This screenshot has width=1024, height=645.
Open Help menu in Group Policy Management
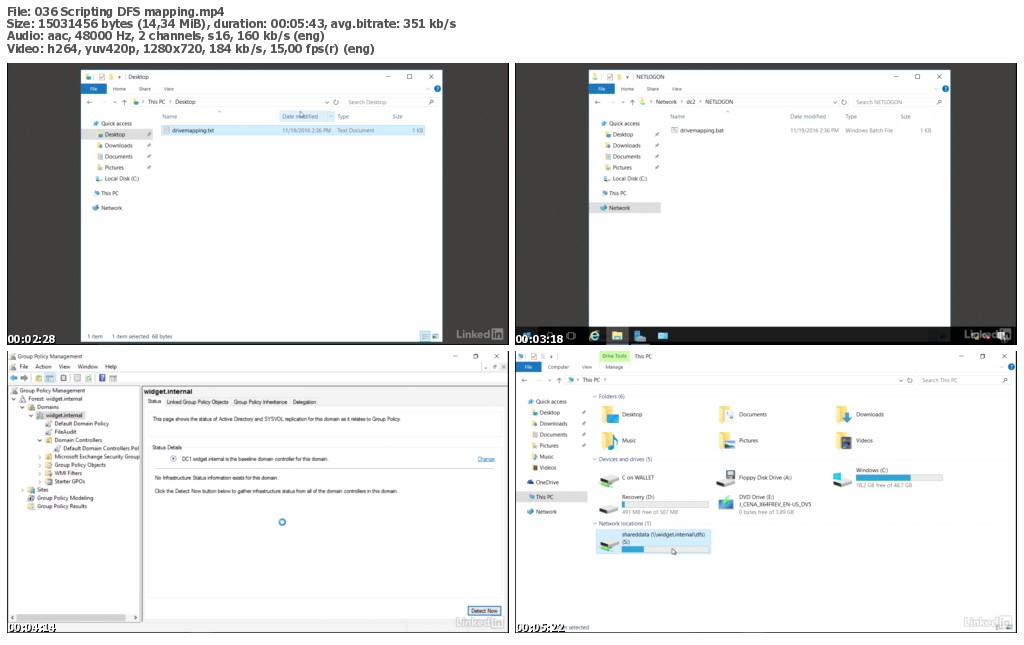point(111,367)
